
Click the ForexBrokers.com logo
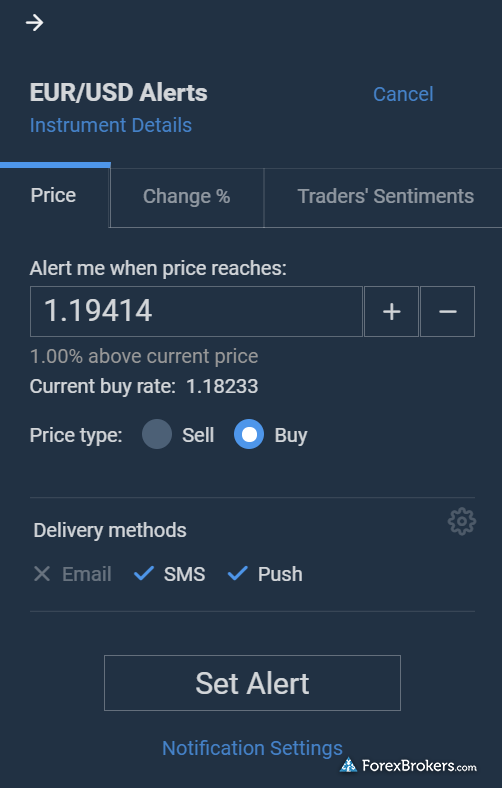(408, 766)
